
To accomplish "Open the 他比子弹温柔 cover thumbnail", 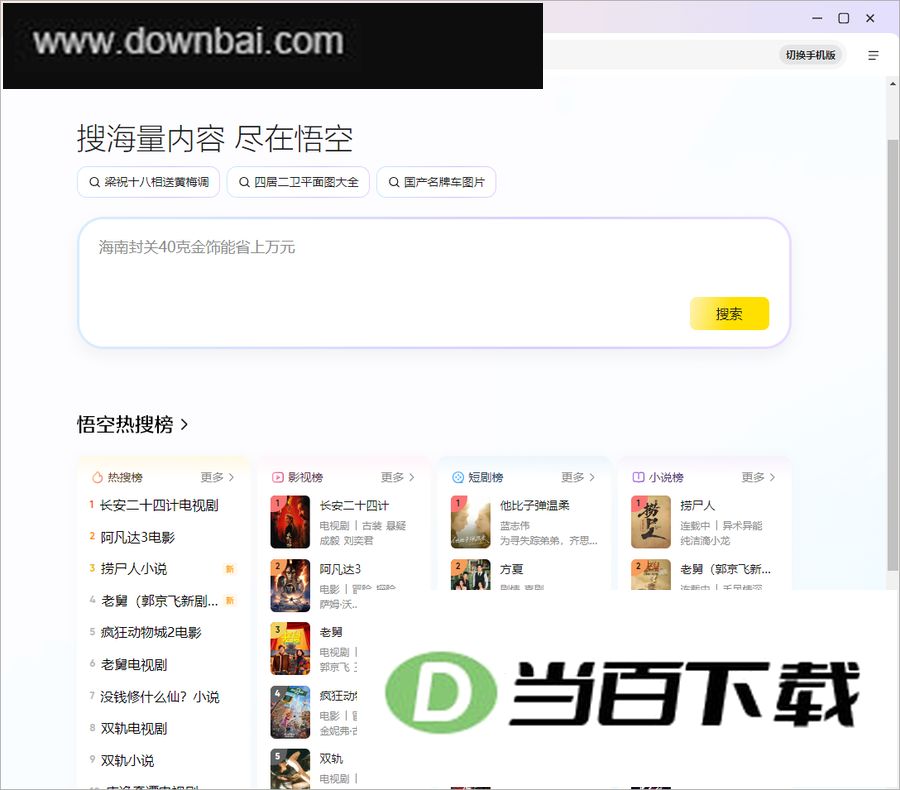I will pyautogui.click(x=471, y=522).
